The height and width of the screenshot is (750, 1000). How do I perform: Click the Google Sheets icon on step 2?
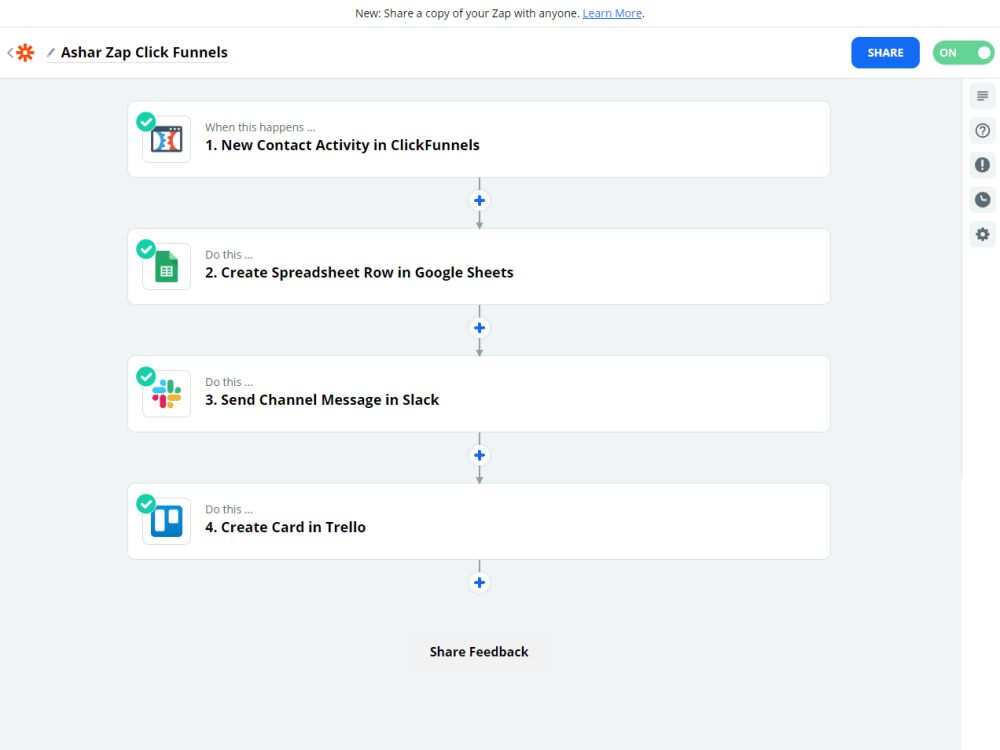[x=165, y=266]
